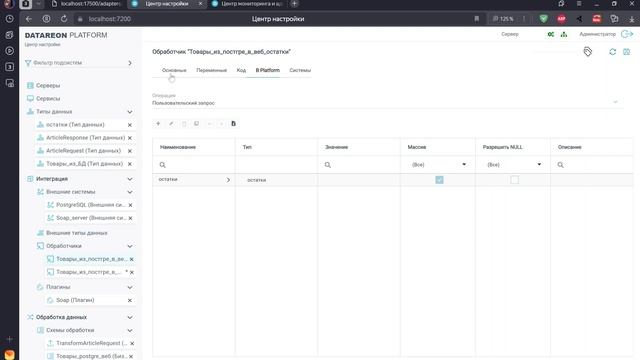
Task: Click in Описание filter search field
Action: tap(592, 165)
